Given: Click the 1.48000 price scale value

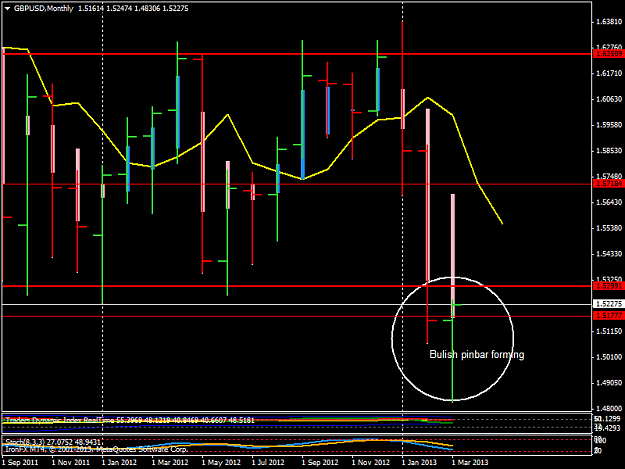Looking at the screenshot, I should point(609,408).
